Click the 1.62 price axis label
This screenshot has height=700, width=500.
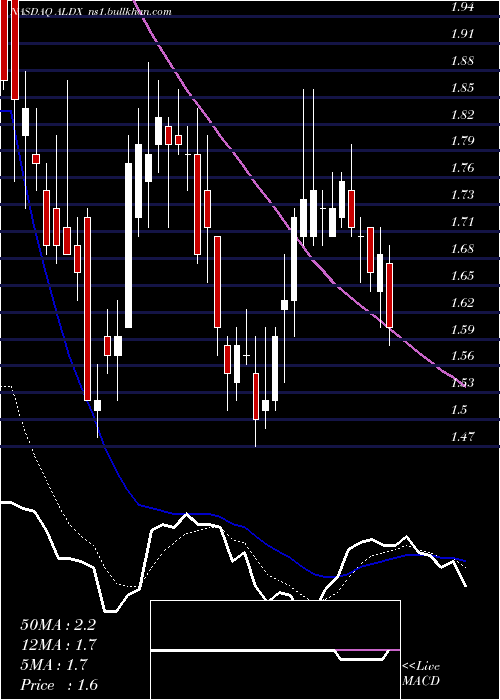(463, 302)
